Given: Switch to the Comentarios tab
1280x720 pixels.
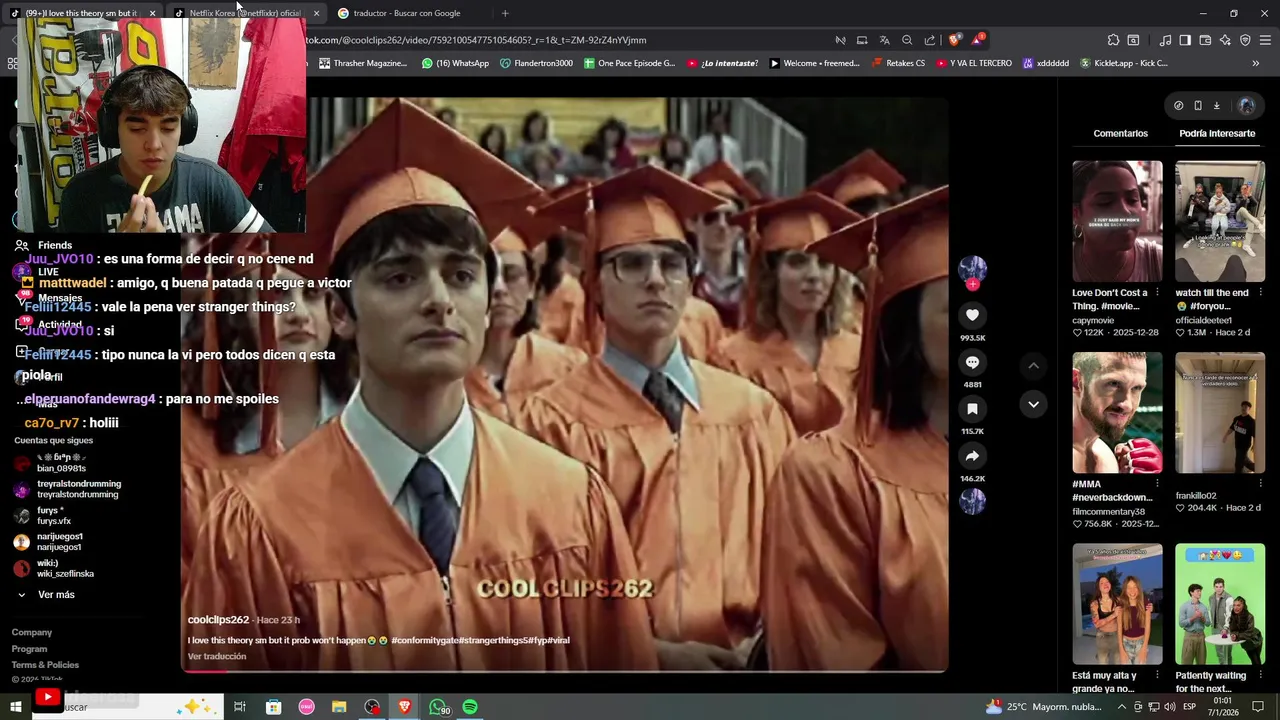Looking at the screenshot, I should (x=1120, y=133).
